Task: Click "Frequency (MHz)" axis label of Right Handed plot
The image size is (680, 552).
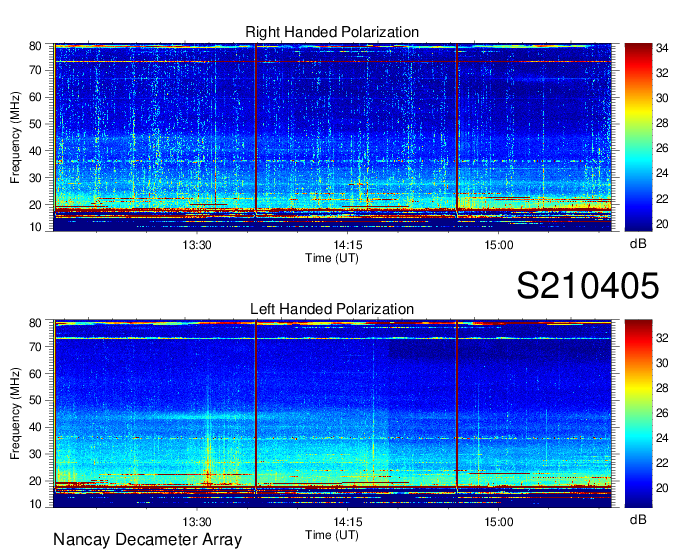Action: [x=15, y=137]
